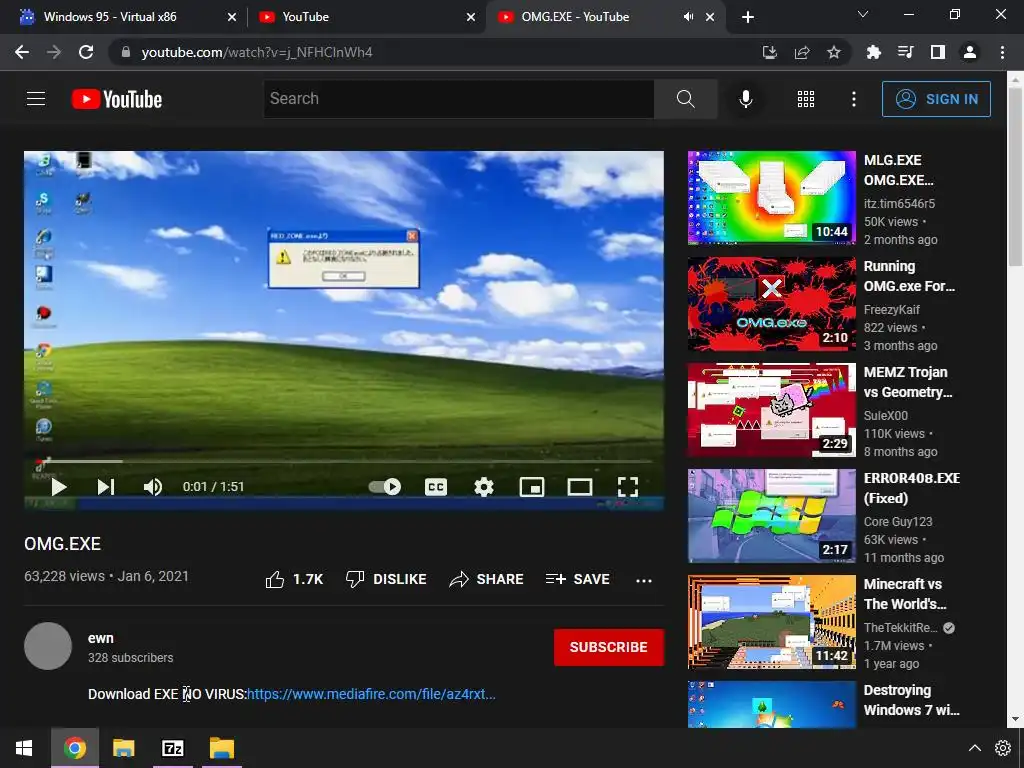Open MLG.EXE OMG.EXE video thumbnail
The height and width of the screenshot is (768, 1024).
coord(771,197)
